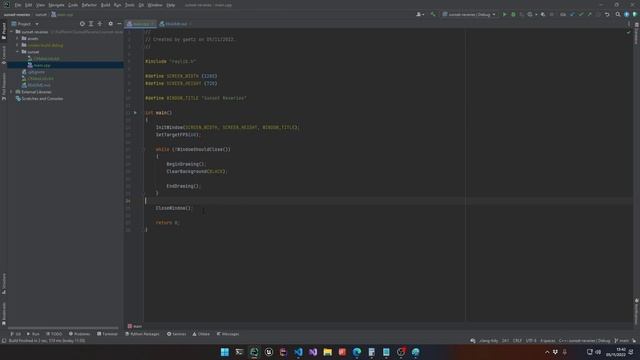Expand the cmake-build-debug folder
Screen dimensions: 640x360
click(x=18, y=45)
